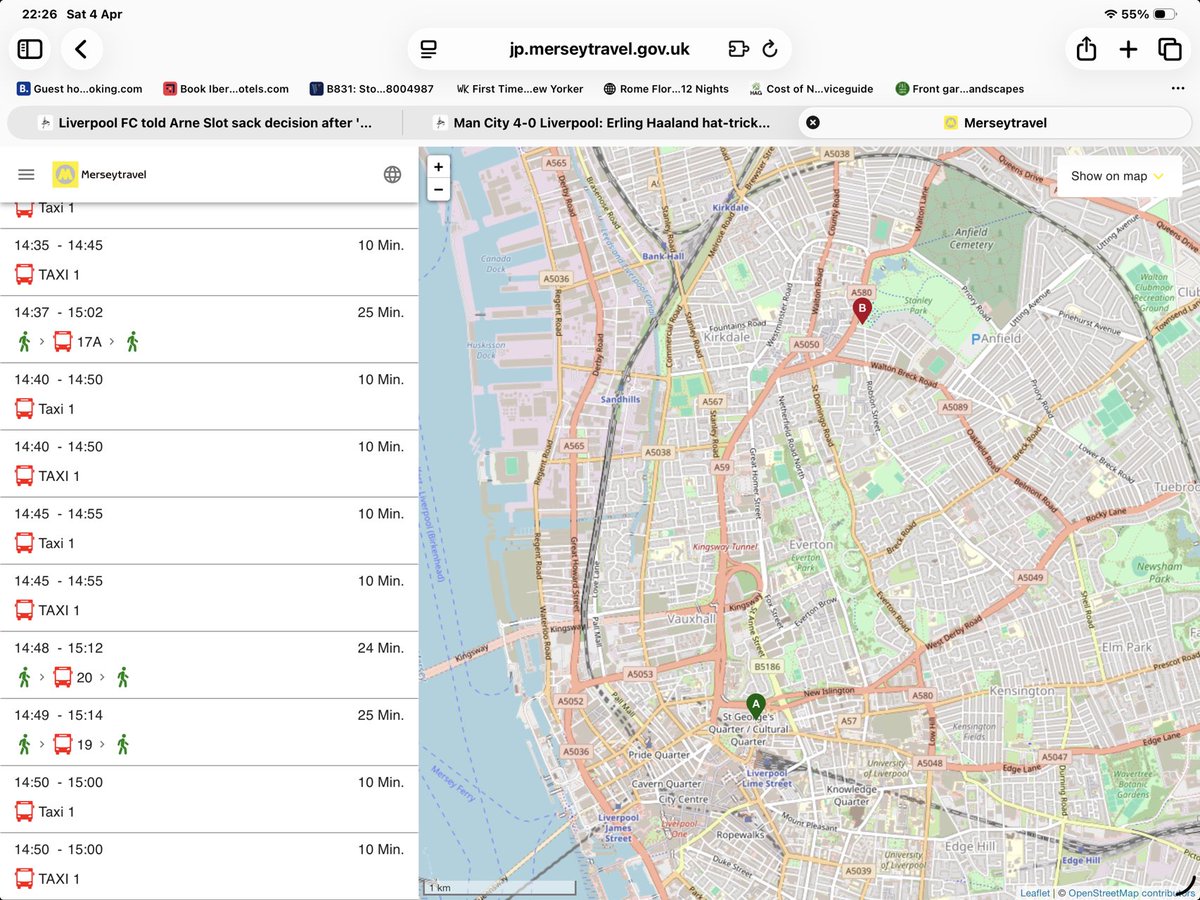Screen dimensions: 1200x900
Task: Select the 14:49 - 15:14 journey time
Action: click(58, 715)
